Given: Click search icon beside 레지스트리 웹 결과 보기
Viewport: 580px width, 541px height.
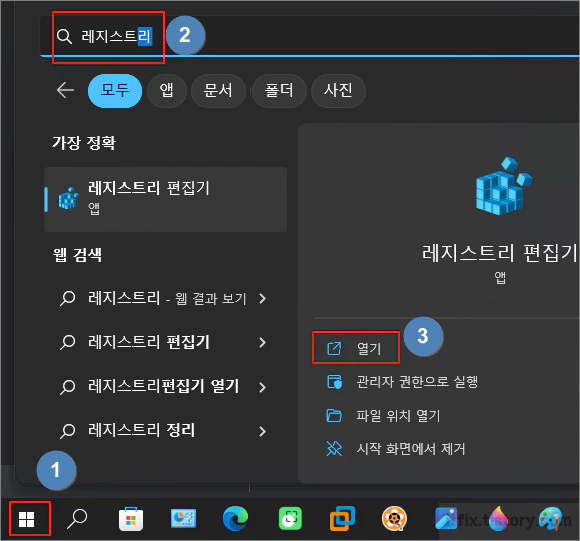Looking at the screenshot, I should coord(68,298).
